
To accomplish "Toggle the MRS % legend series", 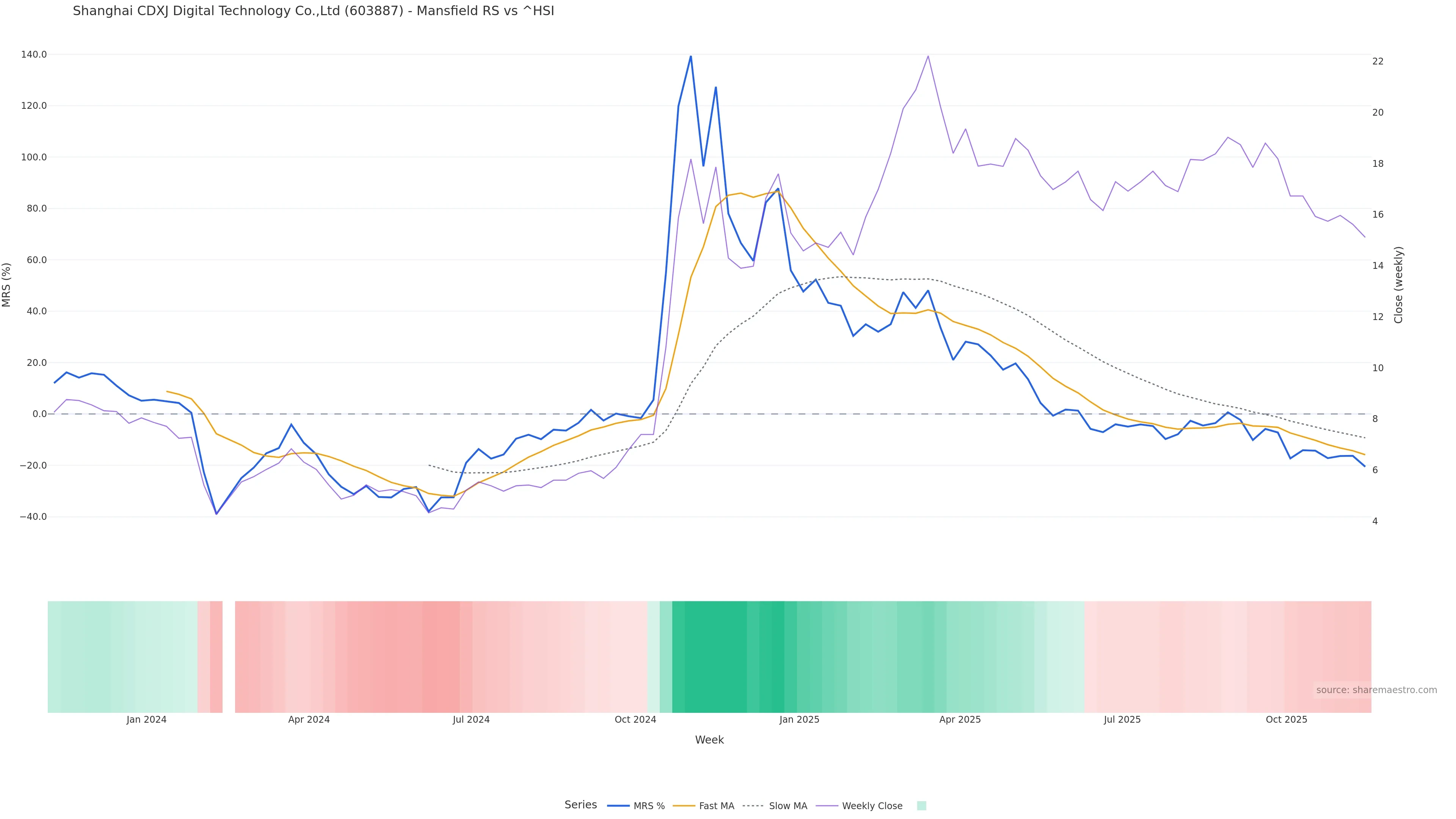I will (x=649, y=806).
